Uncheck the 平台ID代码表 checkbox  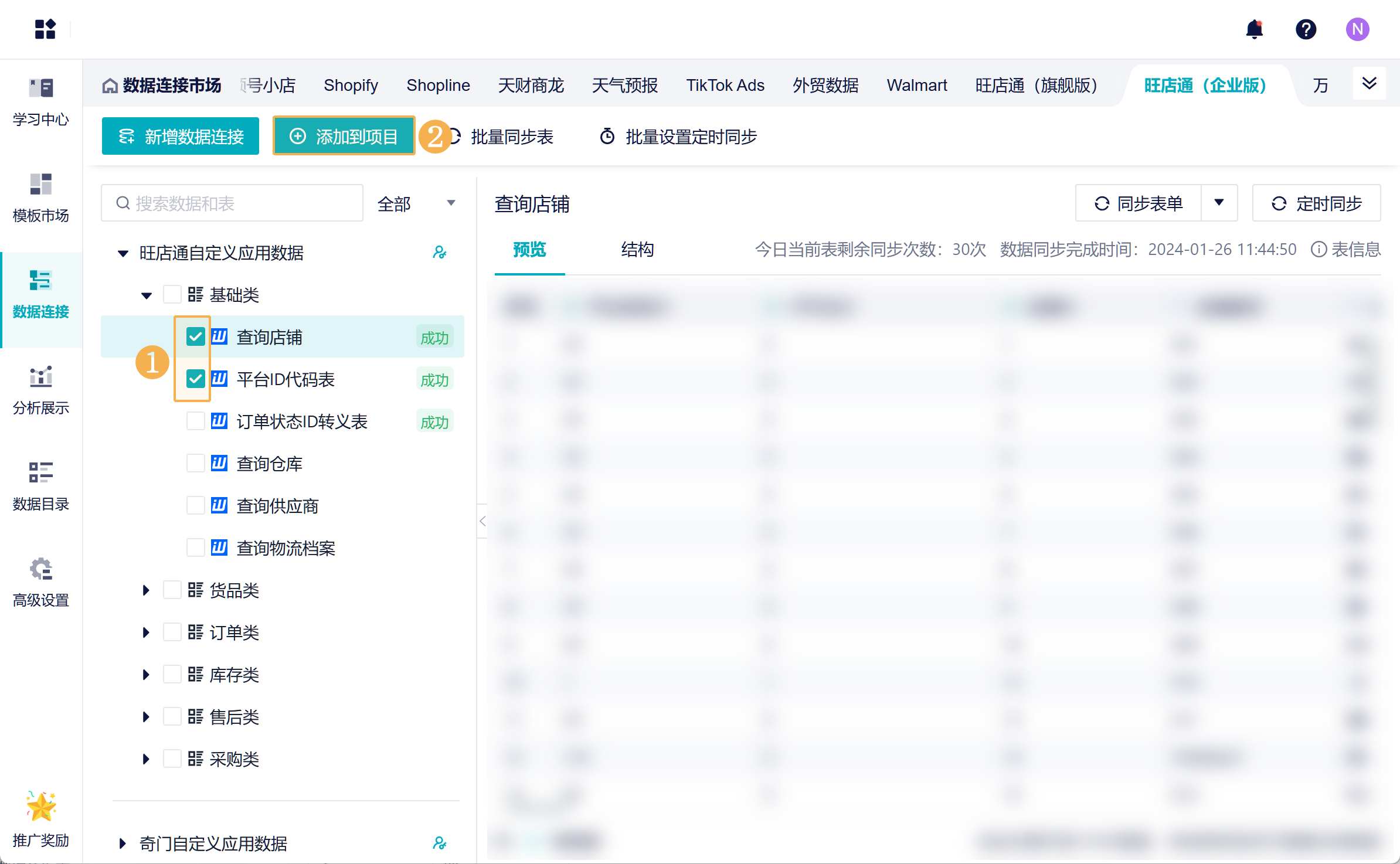pyautogui.click(x=195, y=379)
